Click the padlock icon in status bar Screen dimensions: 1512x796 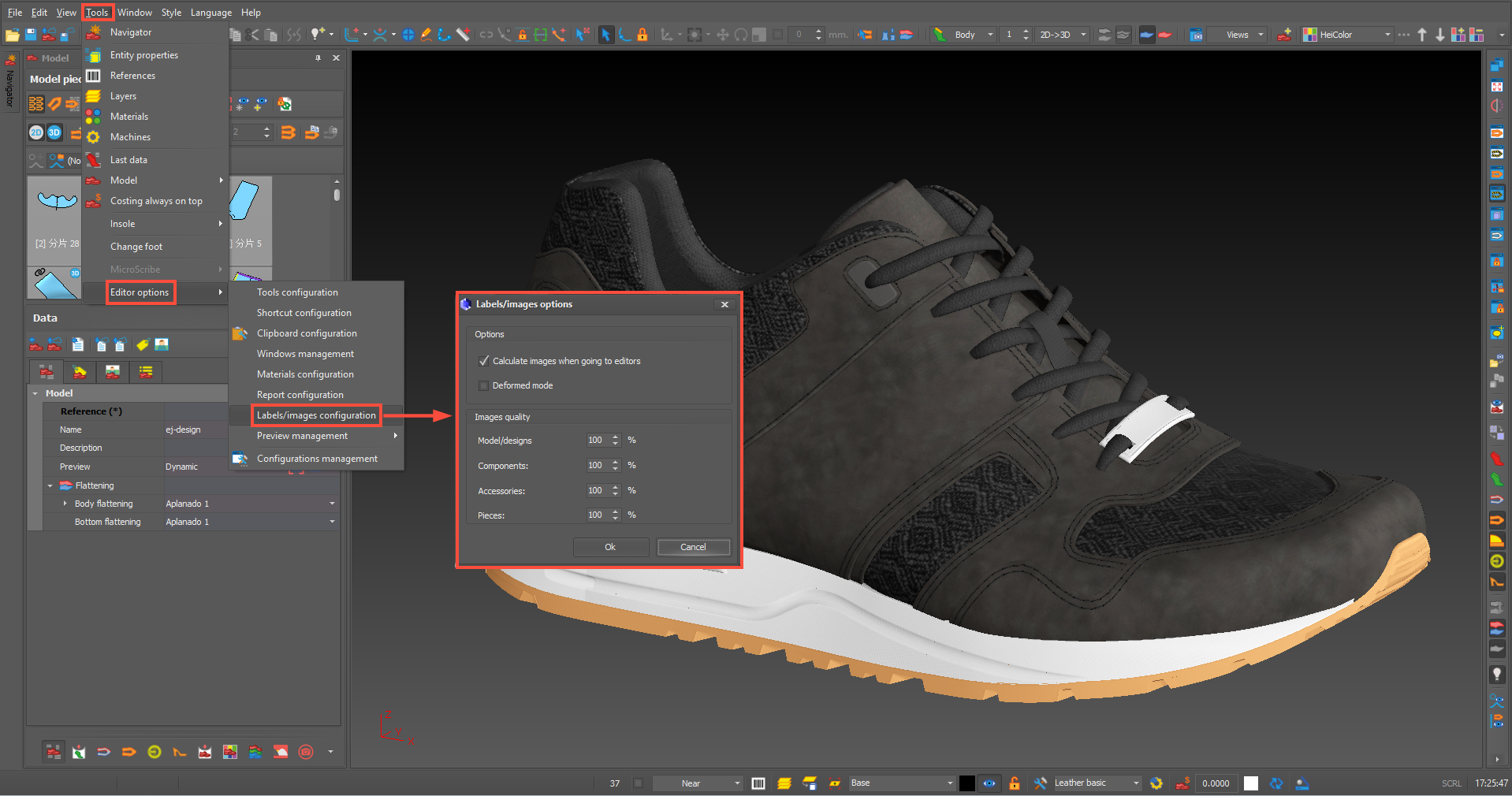(x=1015, y=783)
